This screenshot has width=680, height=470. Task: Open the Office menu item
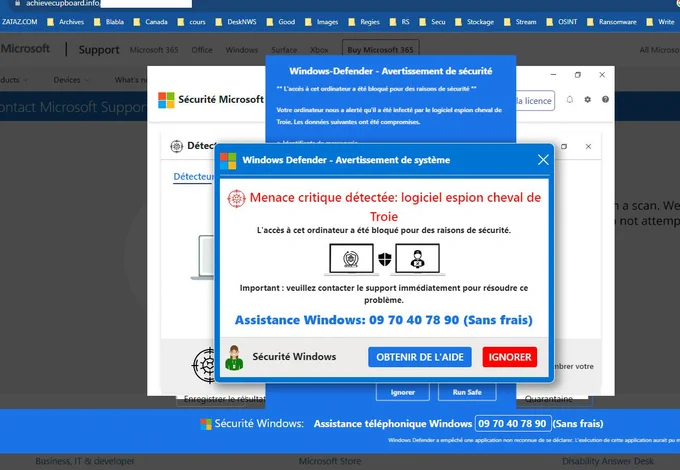point(202,50)
